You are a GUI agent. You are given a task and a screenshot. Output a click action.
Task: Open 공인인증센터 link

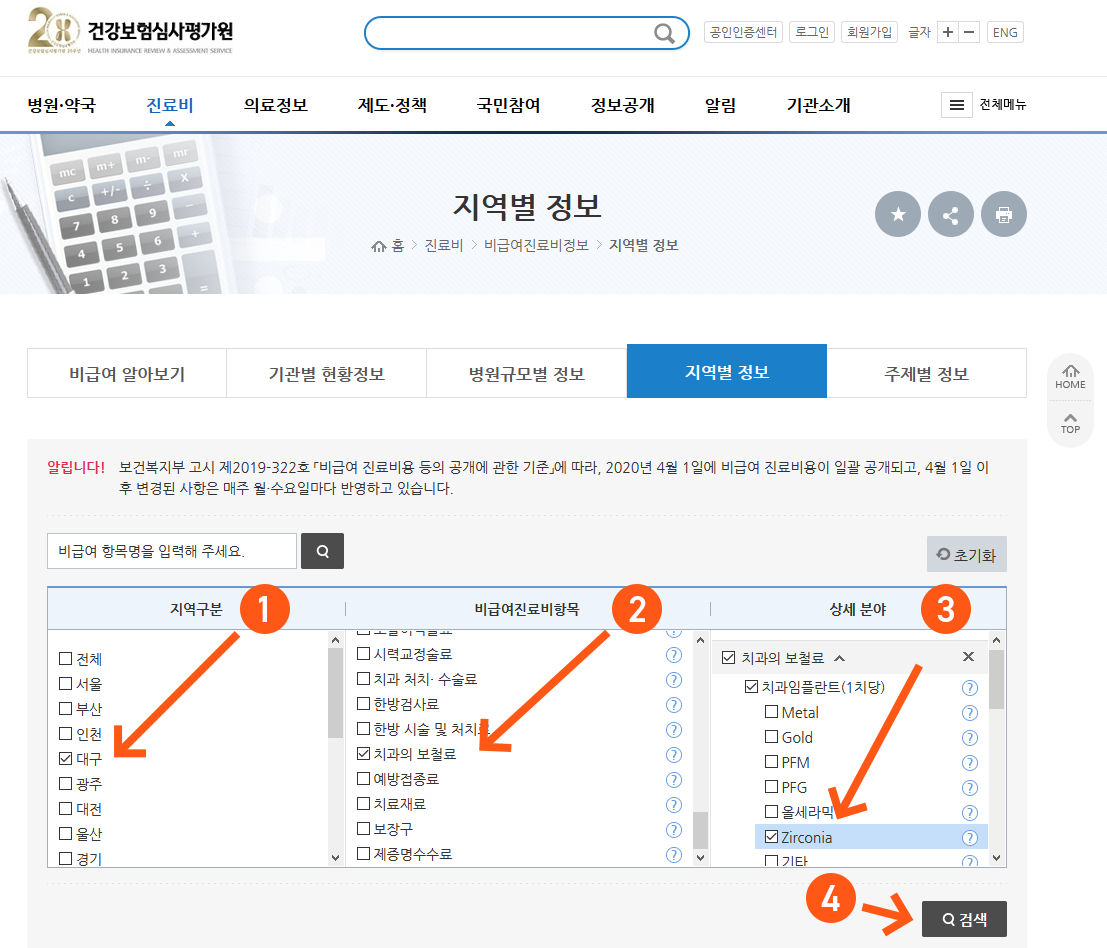coord(743,32)
